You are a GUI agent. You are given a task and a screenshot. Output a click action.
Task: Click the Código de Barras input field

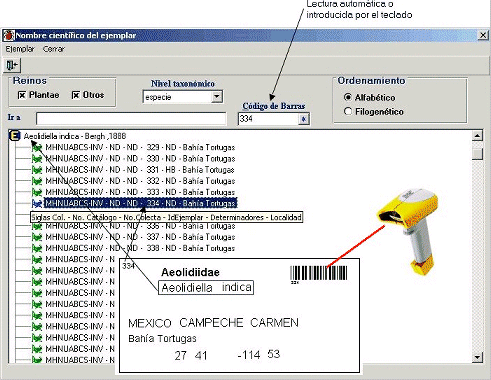pos(269,119)
